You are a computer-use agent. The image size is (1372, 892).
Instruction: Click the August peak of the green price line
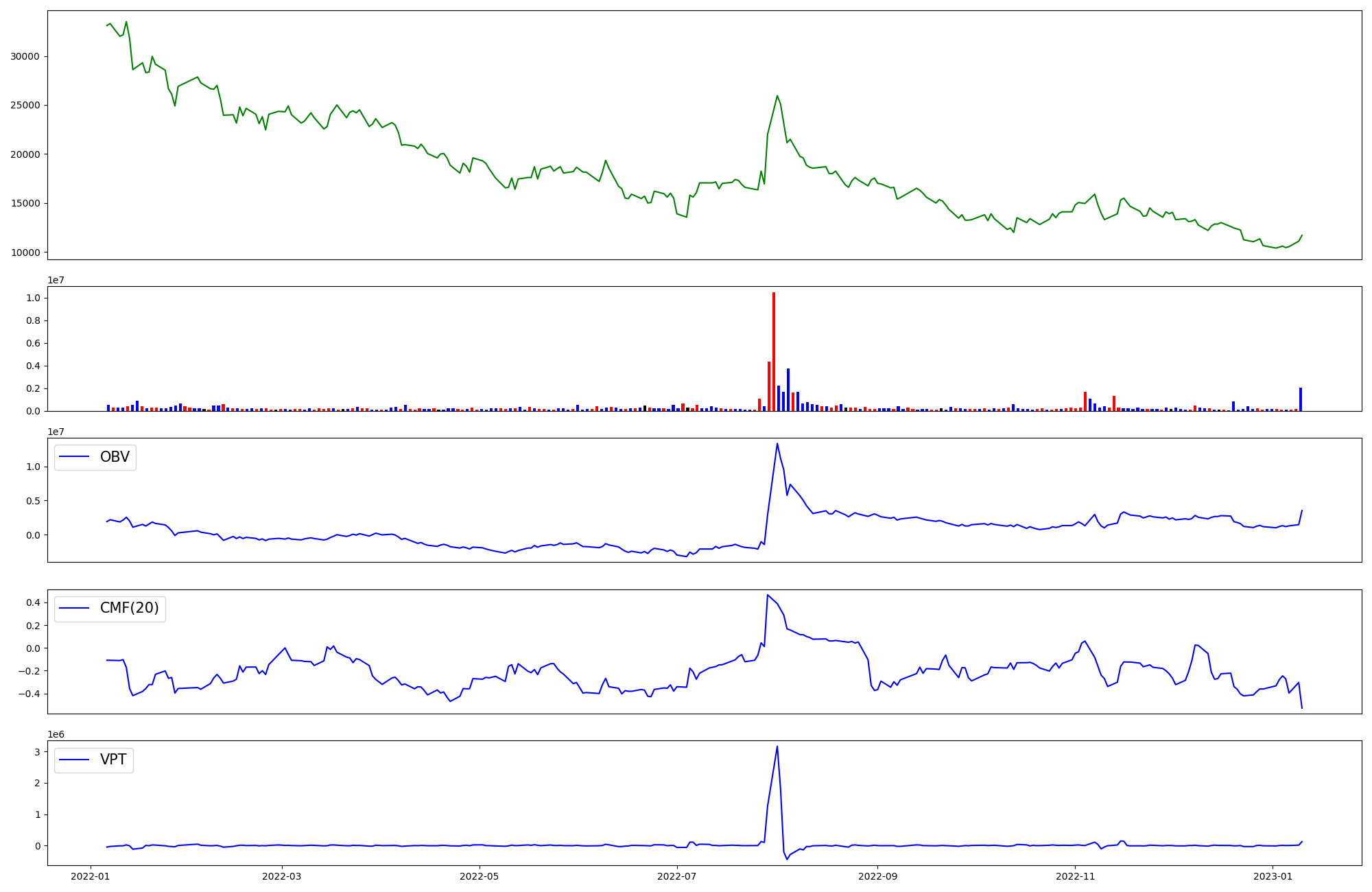click(x=777, y=96)
